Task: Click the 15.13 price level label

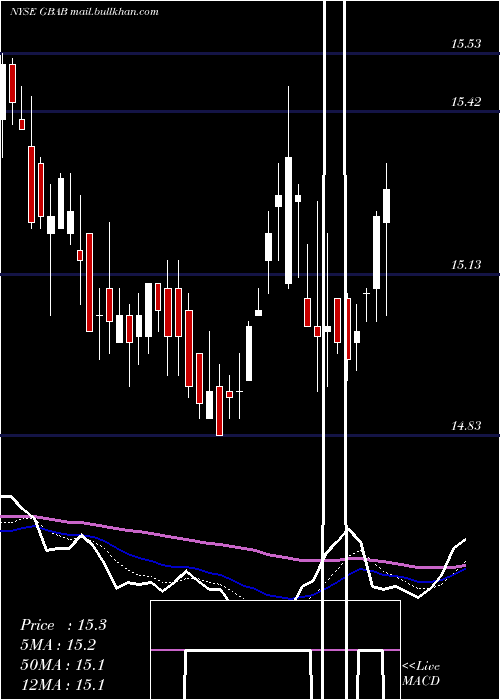Action: (x=466, y=265)
